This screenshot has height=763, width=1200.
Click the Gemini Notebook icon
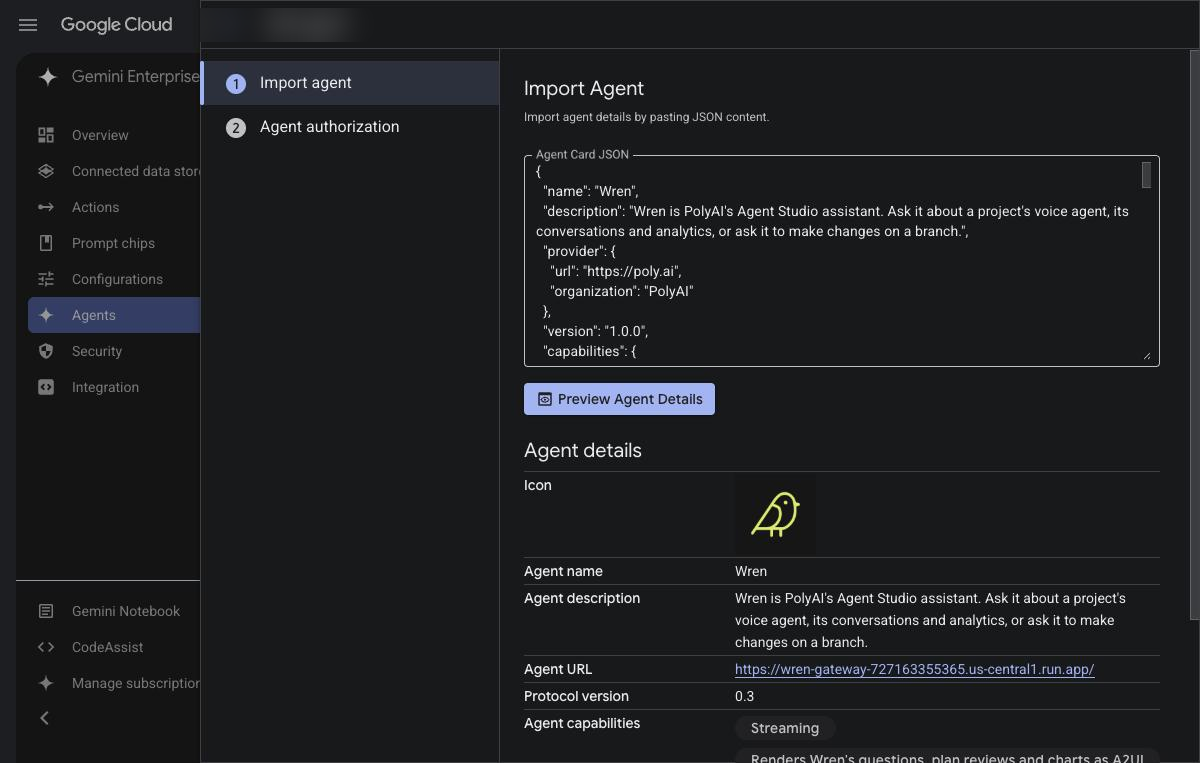click(x=46, y=611)
